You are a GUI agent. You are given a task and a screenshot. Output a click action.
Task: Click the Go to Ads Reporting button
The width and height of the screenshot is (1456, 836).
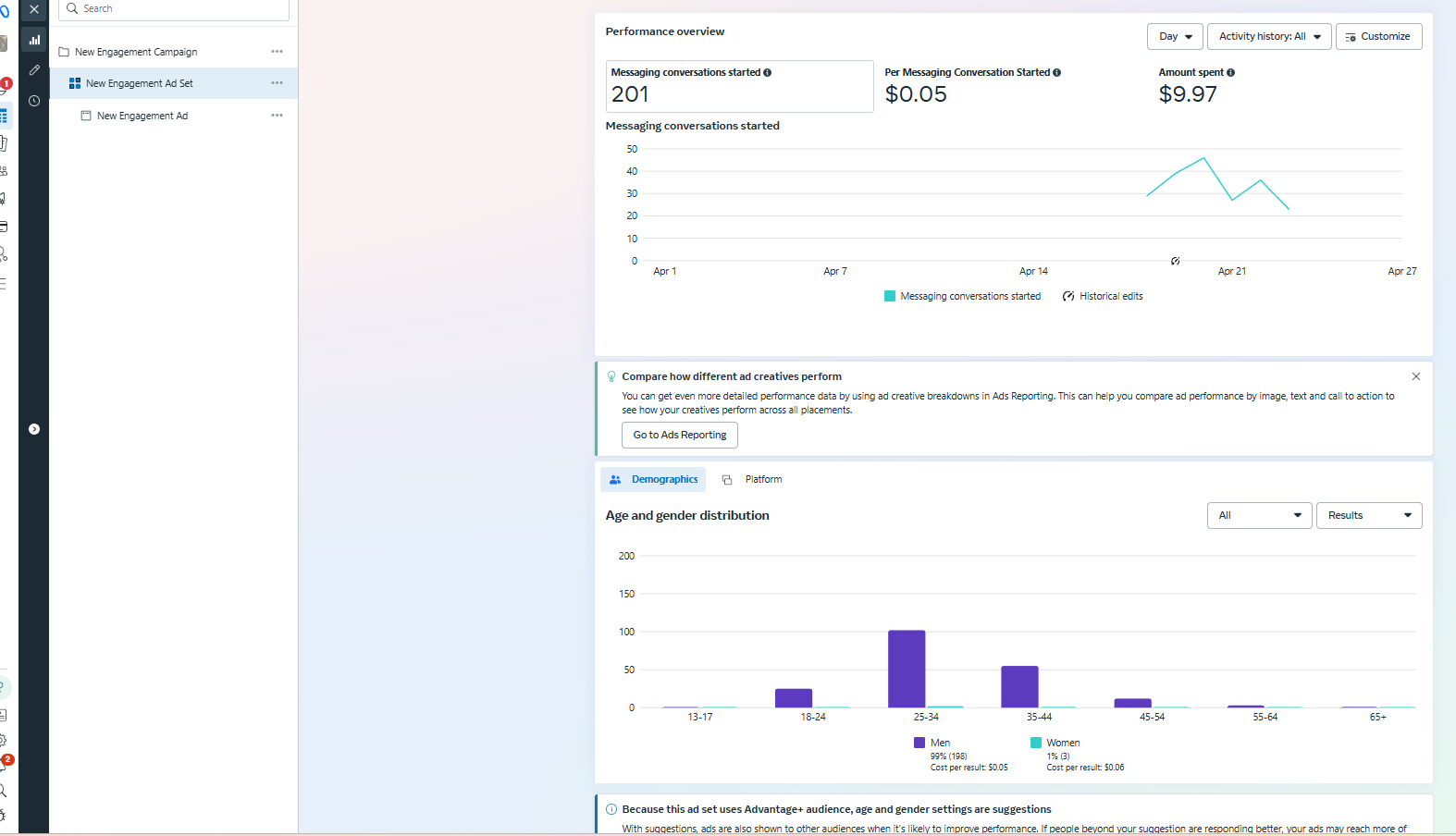point(679,435)
